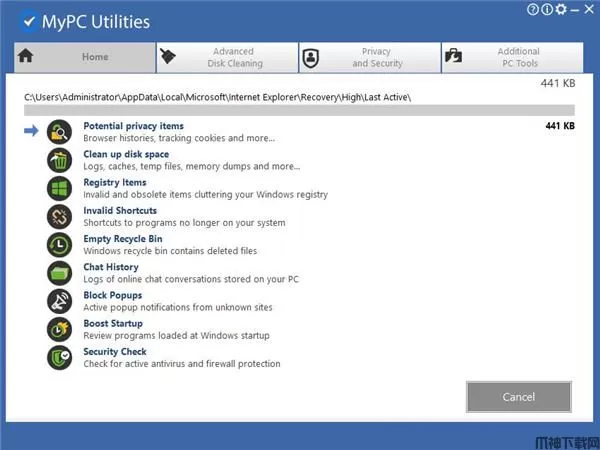Open the Additional PC Tools tab
The height and width of the screenshot is (450, 600).
pos(513,57)
